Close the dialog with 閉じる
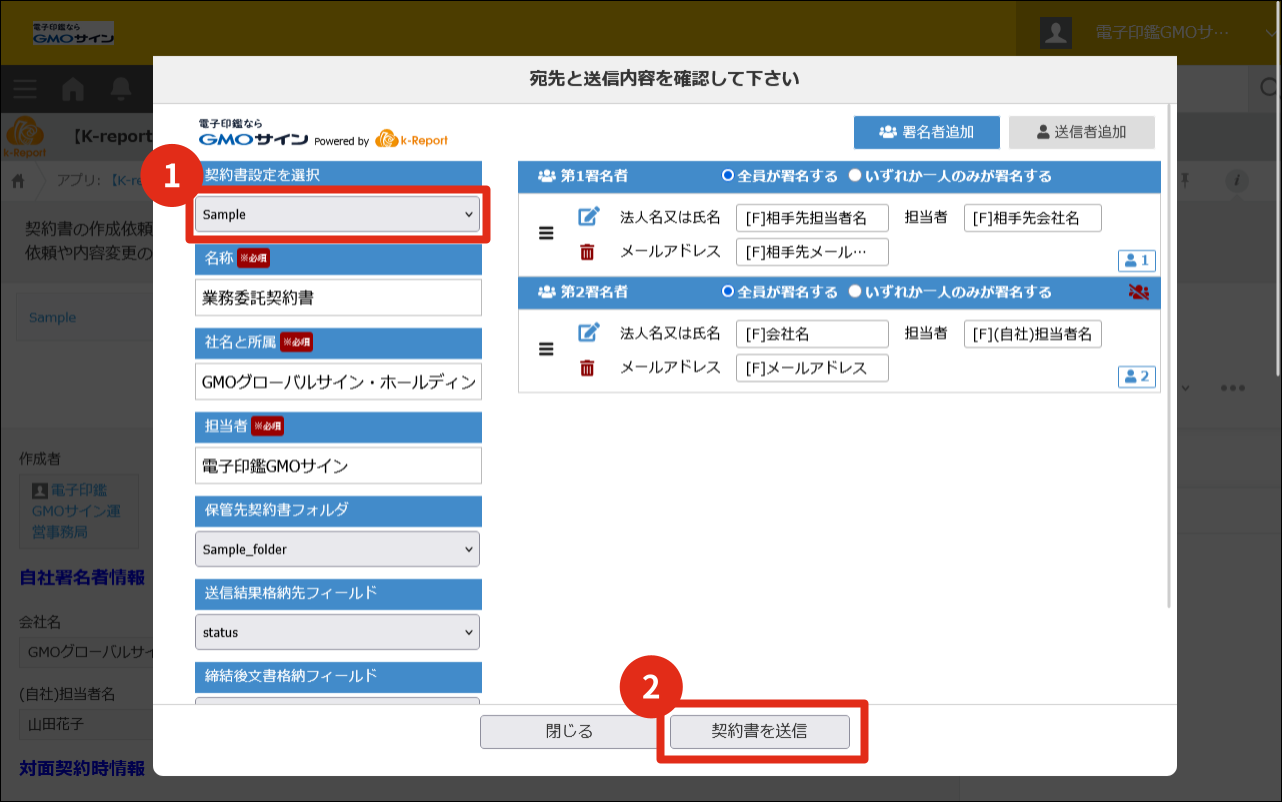 (569, 731)
